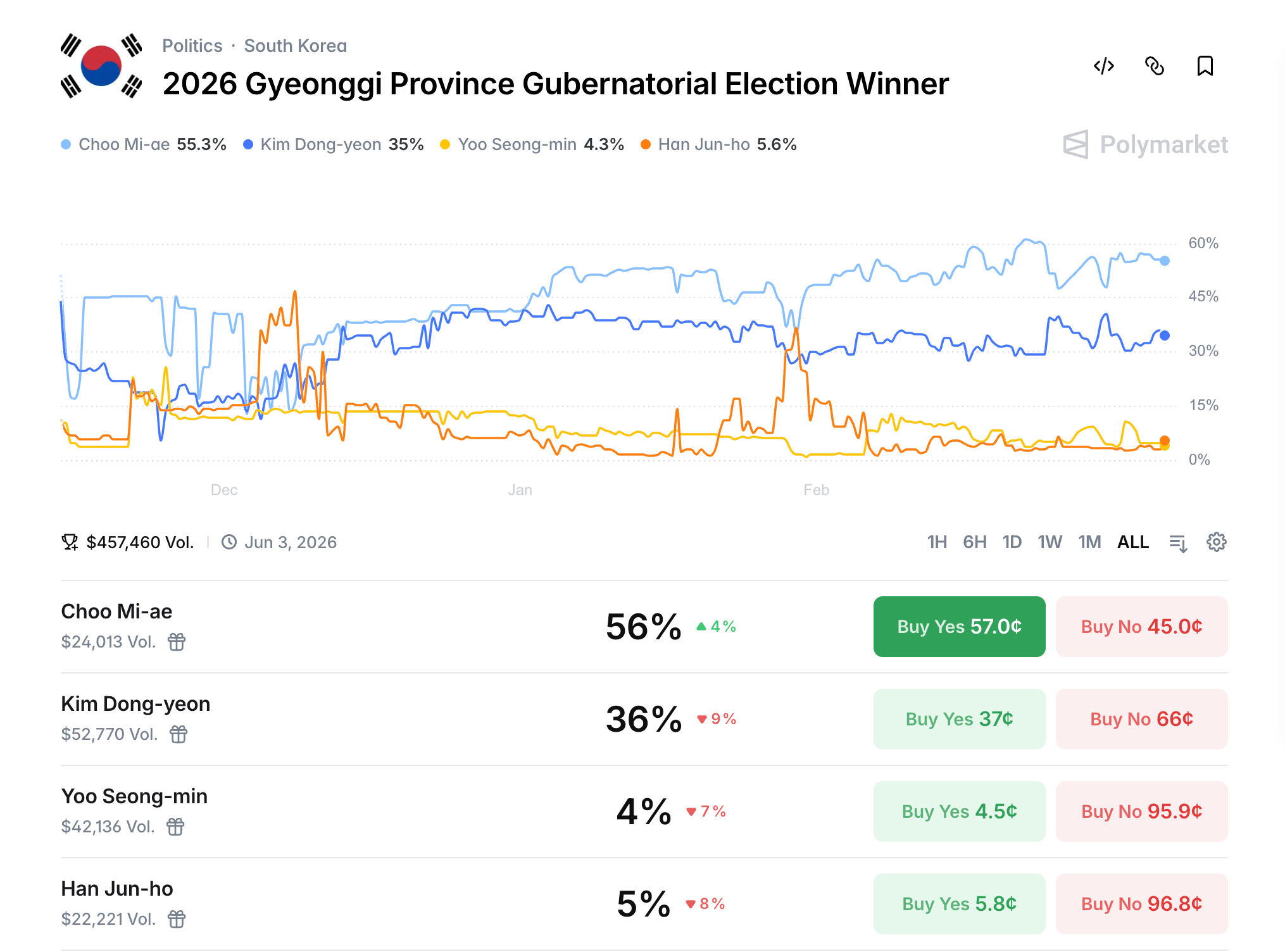Click the gift icon beside Han Jun-ho volume

[x=177, y=919]
